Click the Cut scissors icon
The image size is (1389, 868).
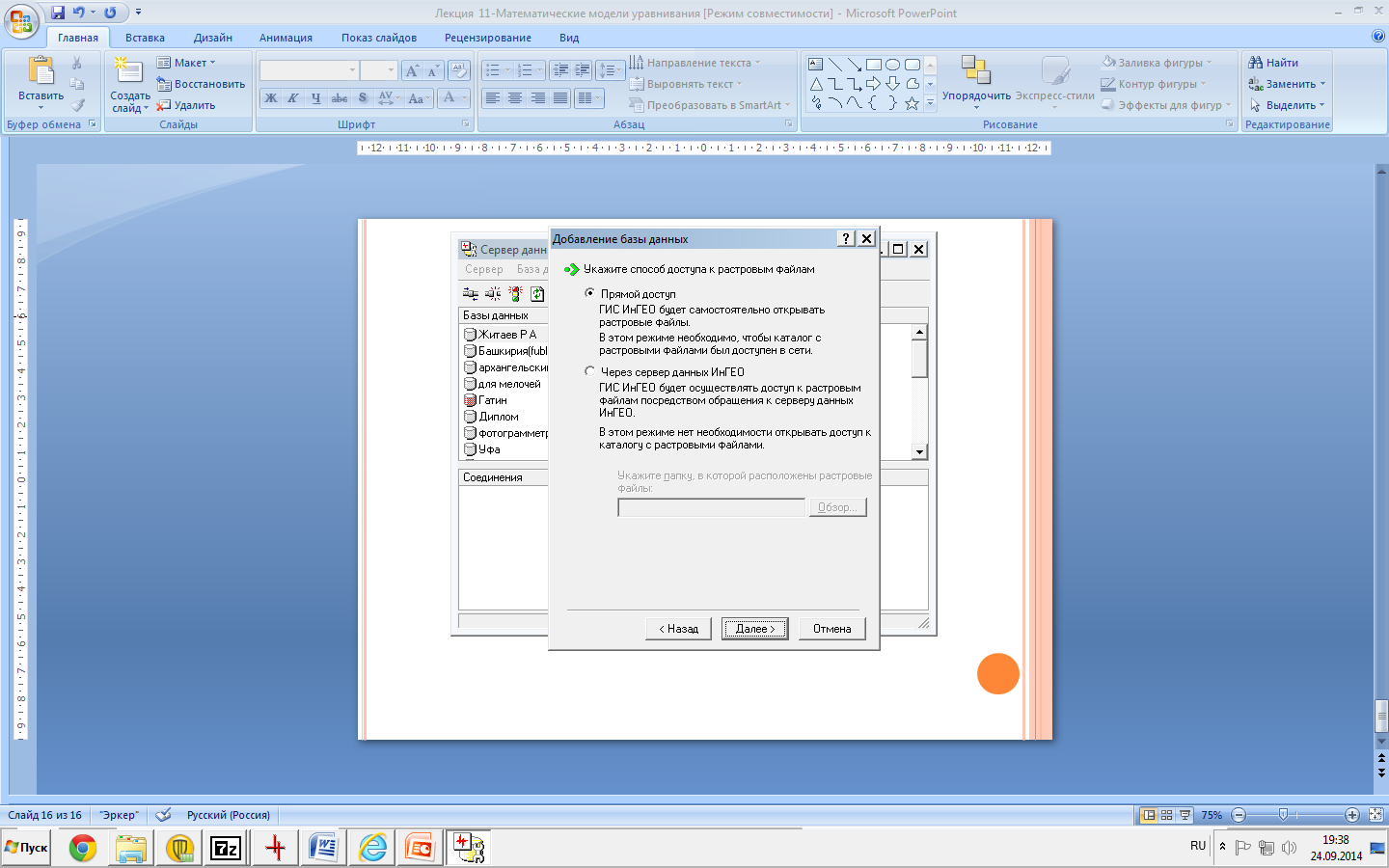[77, 63]
